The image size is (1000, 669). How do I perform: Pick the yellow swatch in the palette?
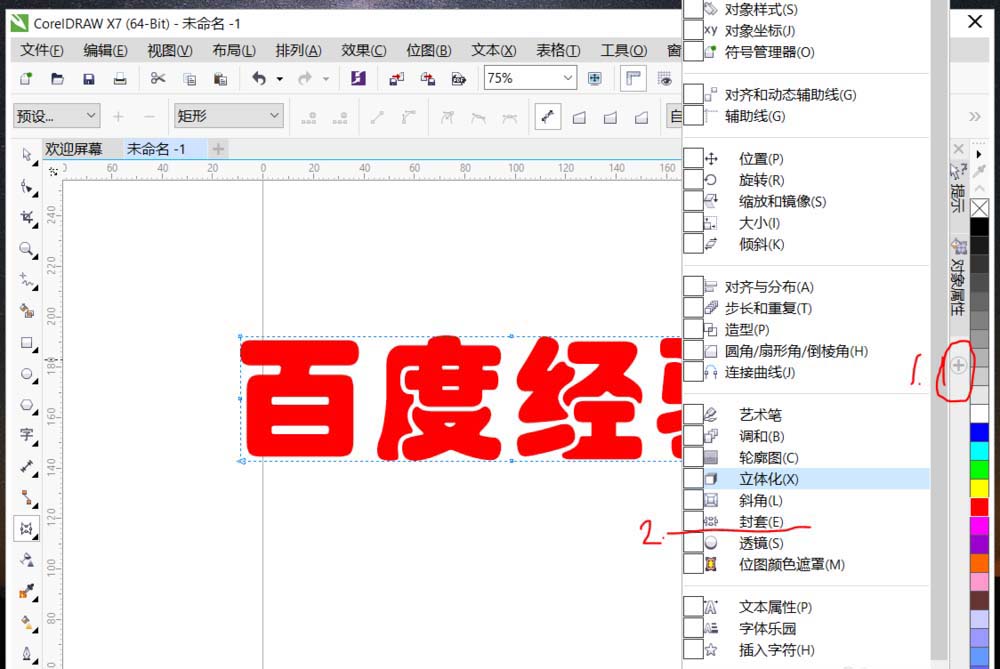979,488
